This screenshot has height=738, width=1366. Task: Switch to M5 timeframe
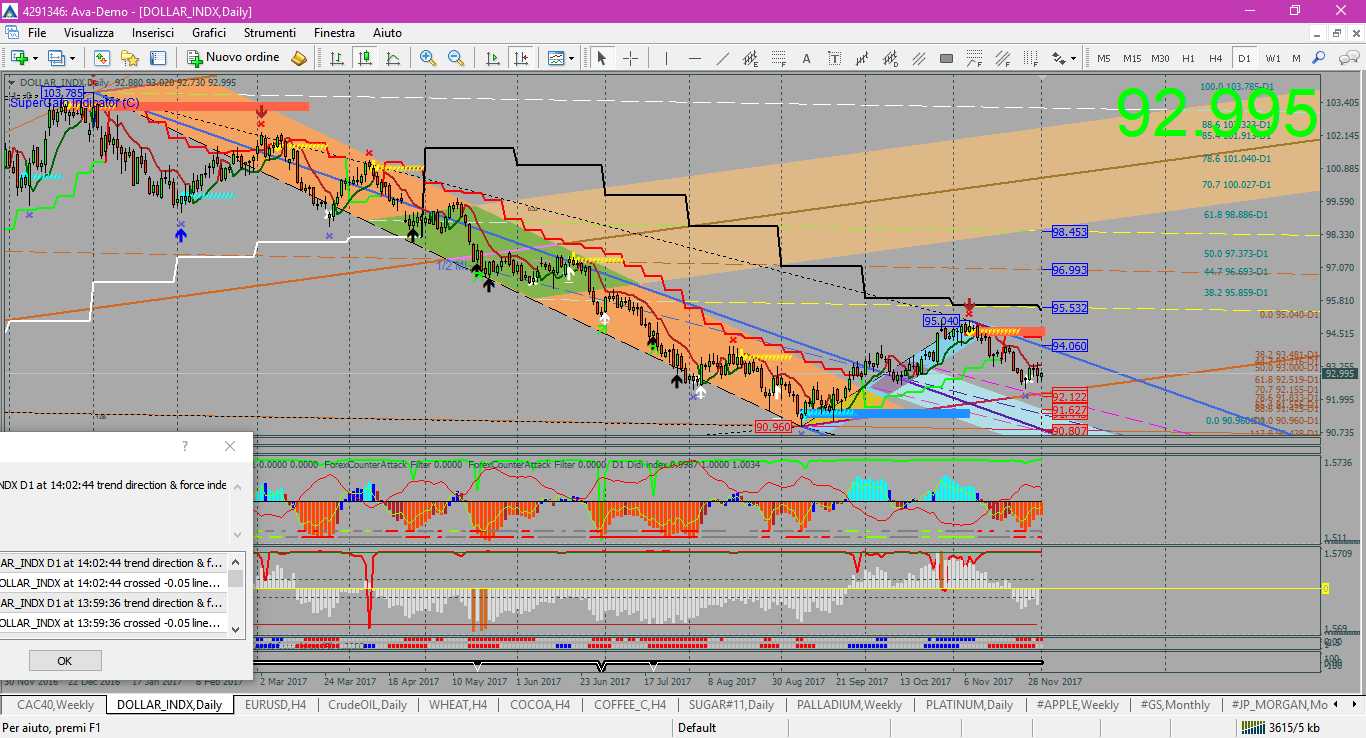pos(1104,58)
